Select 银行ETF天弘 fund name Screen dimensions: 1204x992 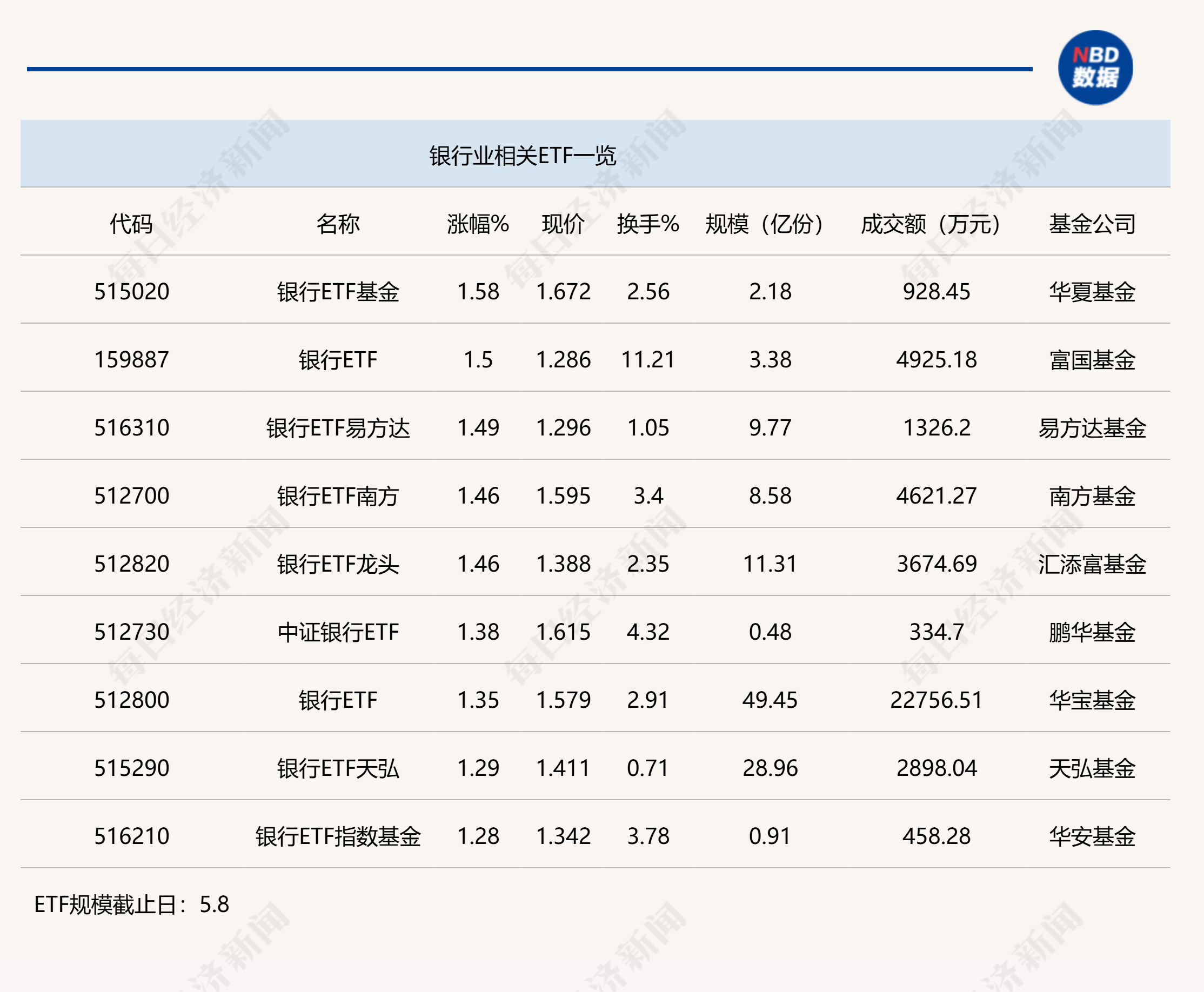click(x=338, y=768)
